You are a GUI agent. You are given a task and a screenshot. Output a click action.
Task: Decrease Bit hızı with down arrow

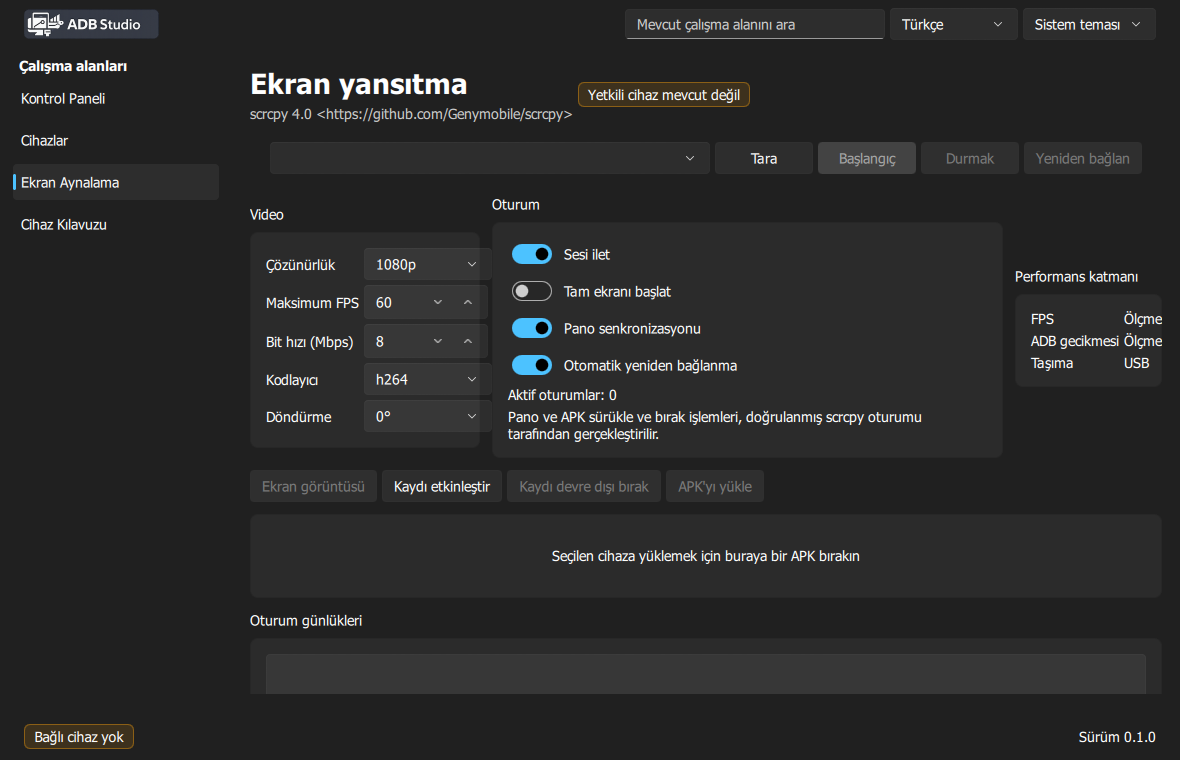tap(438, 342)
